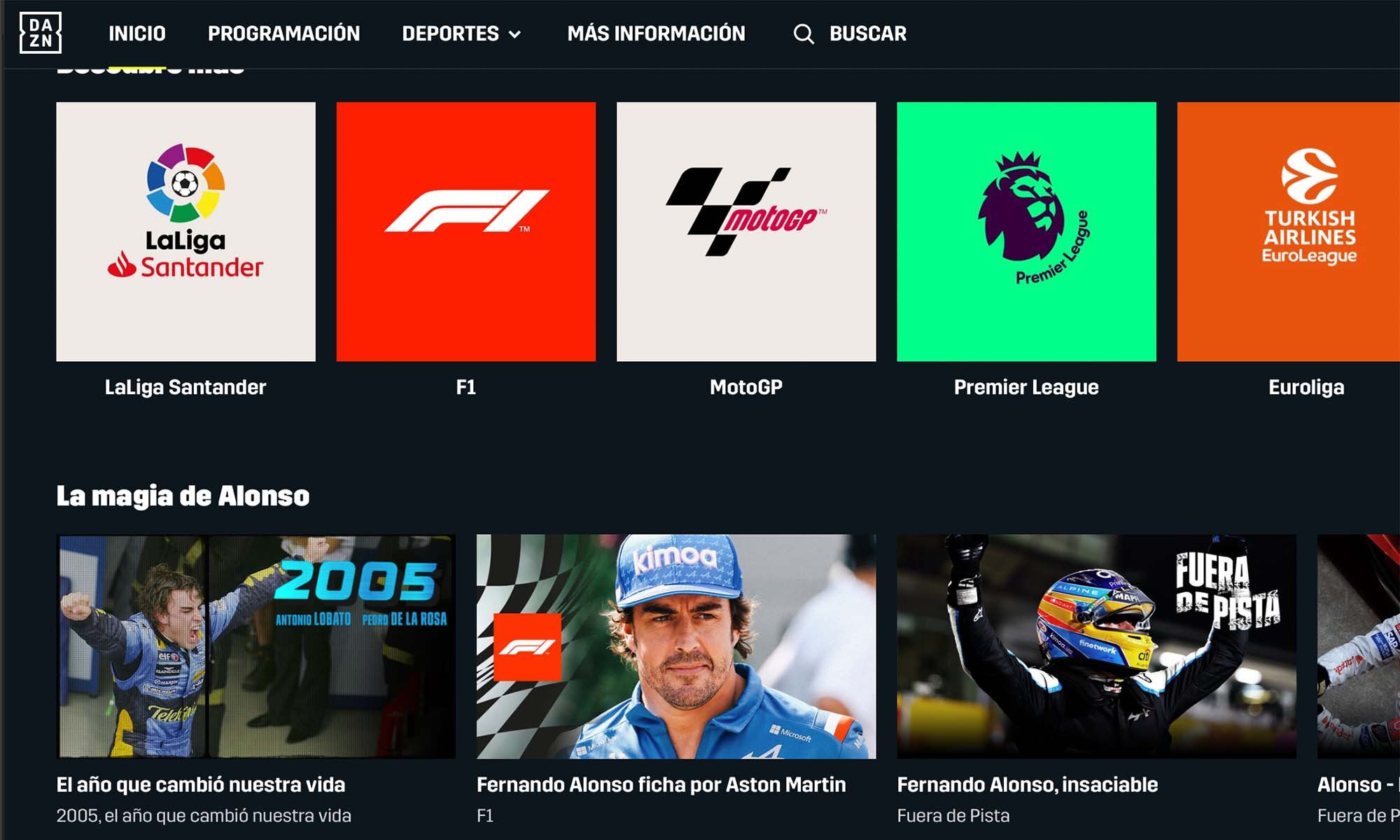Open the Programación menu item
This screenshot has height=840, width=1400.
tap(283, 34)
